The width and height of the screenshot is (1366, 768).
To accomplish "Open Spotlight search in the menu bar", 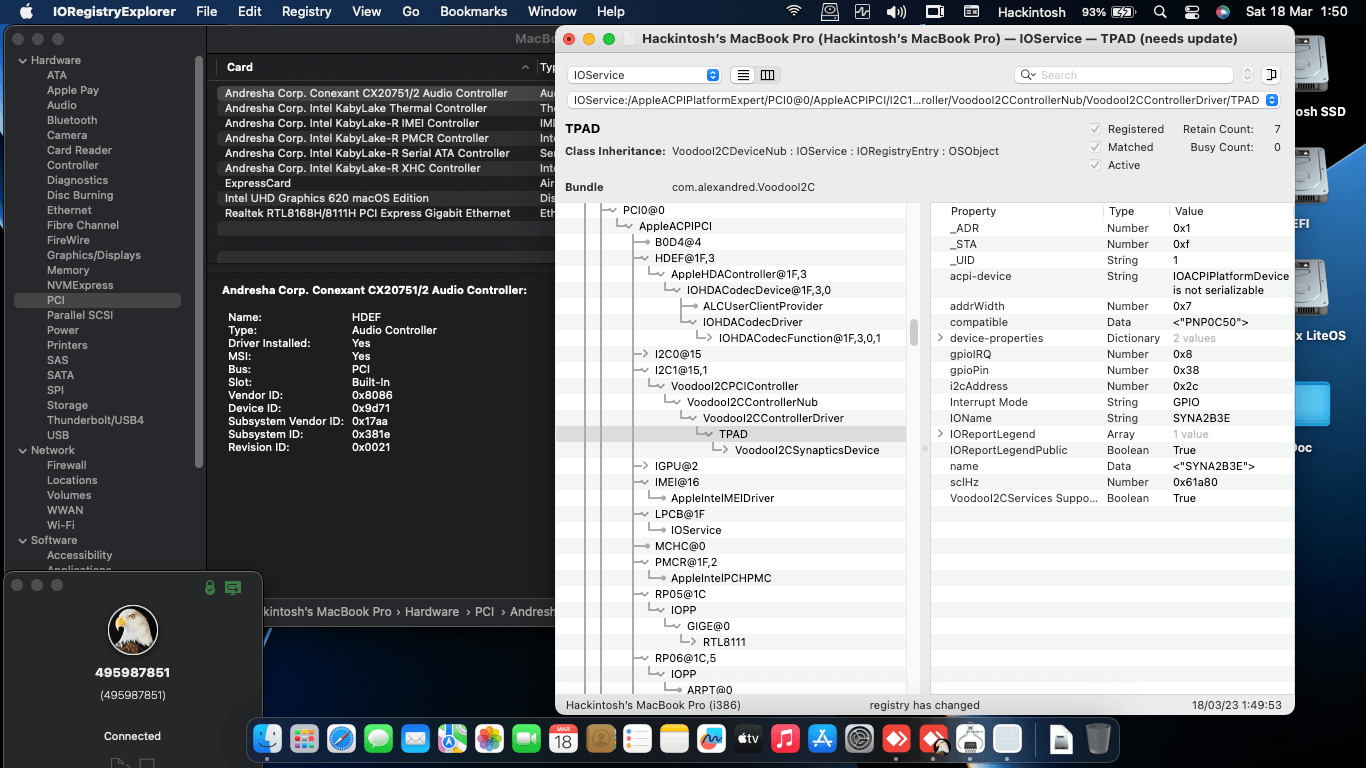I will pos(1160,12).
